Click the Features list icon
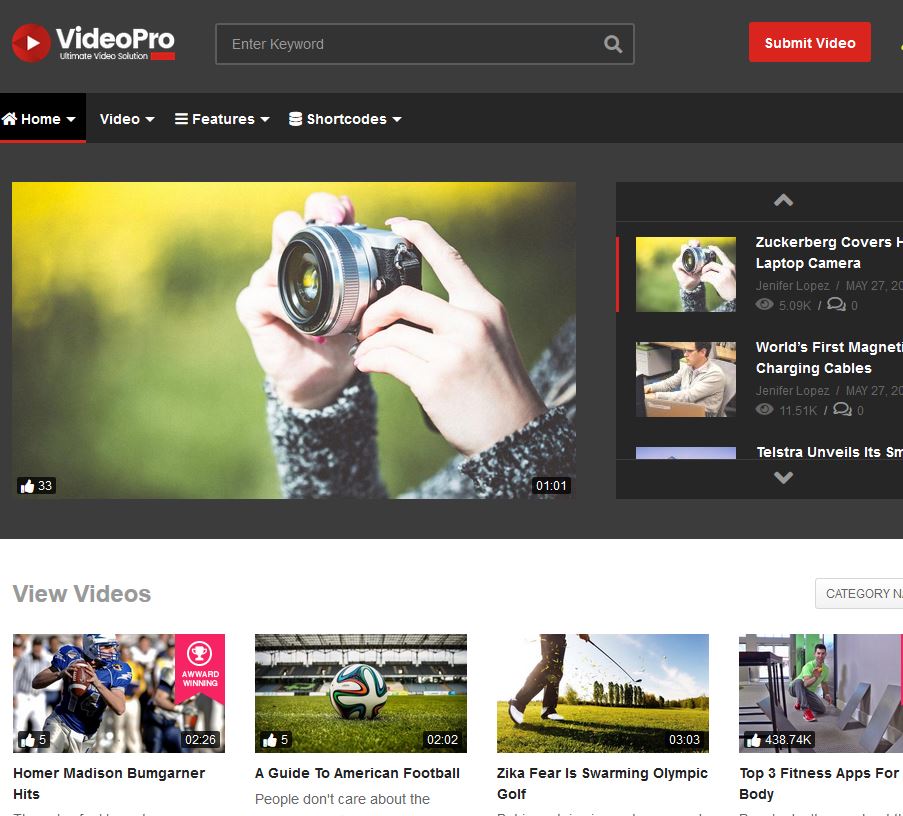903x816 pixels. [181, 119]
